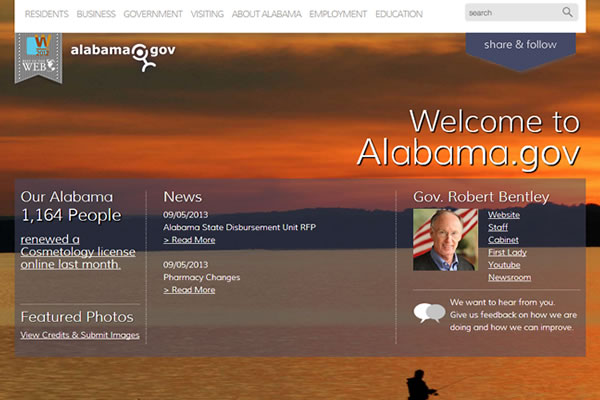Click the Gov. Robert Bentley heading
Viewport: 600px width, 400px height.
[x=481, y=197]
